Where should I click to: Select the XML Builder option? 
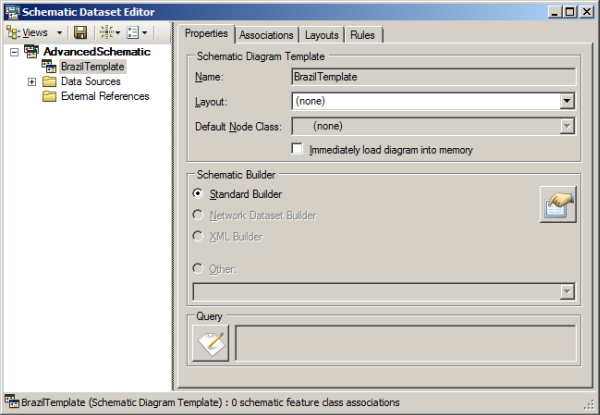[198, 236]
